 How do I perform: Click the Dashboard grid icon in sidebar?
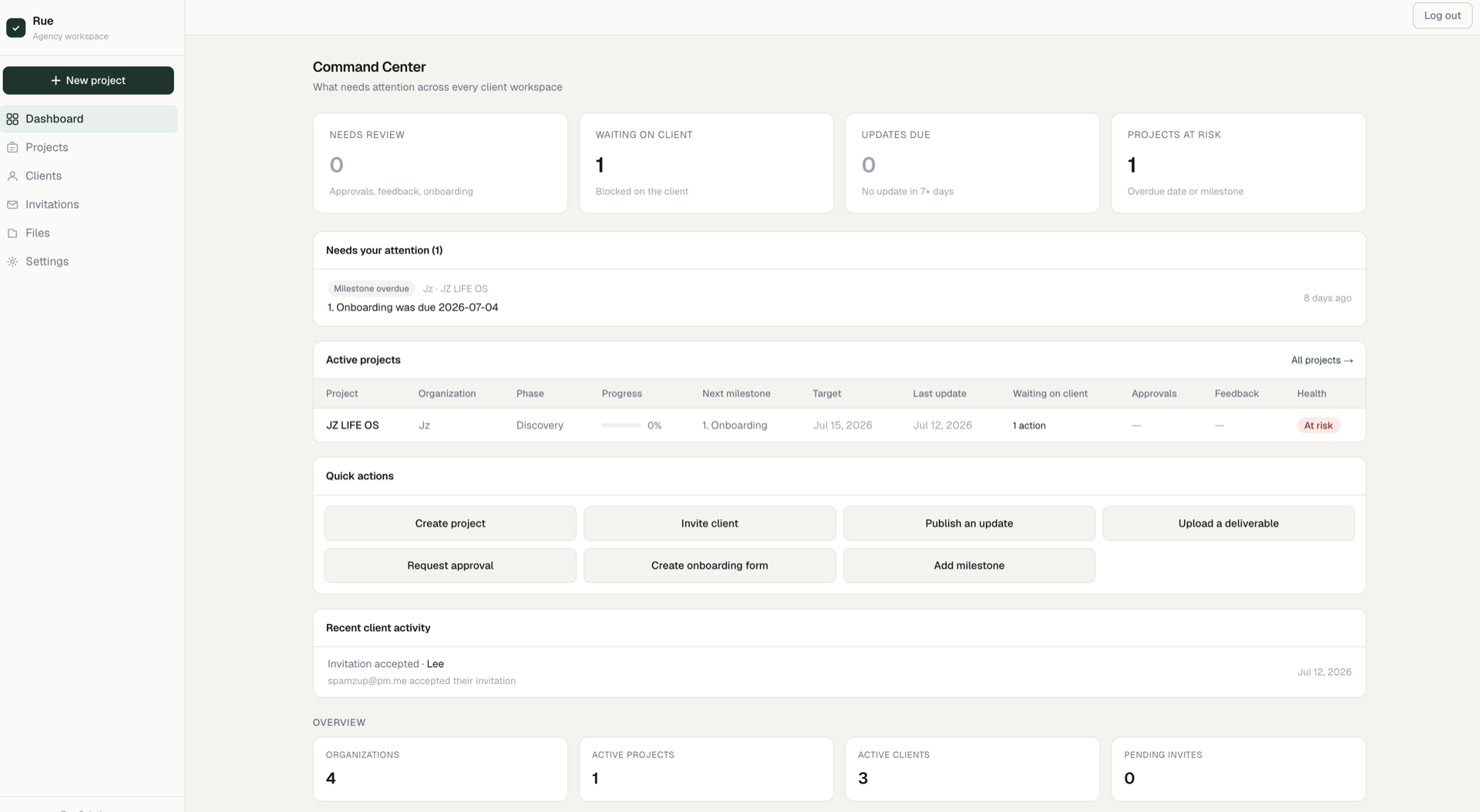point(12,119)
